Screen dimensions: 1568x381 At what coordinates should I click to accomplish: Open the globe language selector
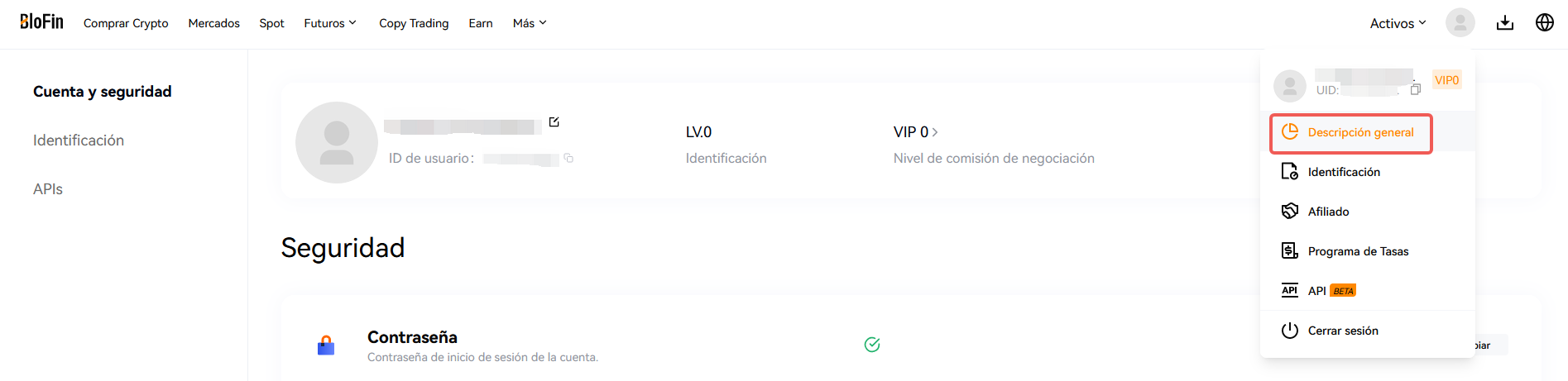[1545, 23]
